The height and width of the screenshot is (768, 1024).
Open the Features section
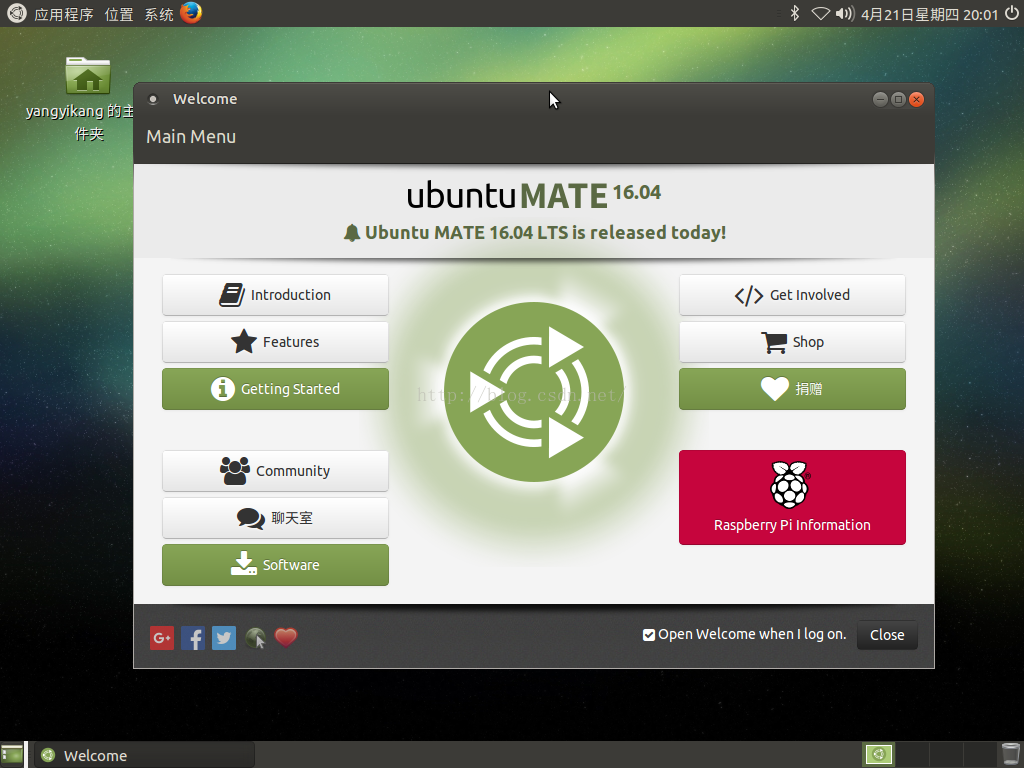[275, 342]
